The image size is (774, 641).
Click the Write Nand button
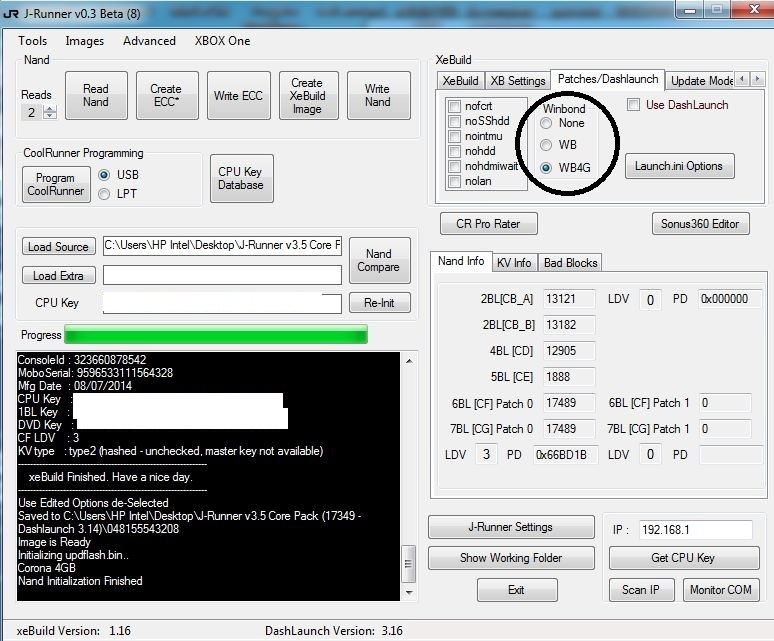click(x=378, y=95)
